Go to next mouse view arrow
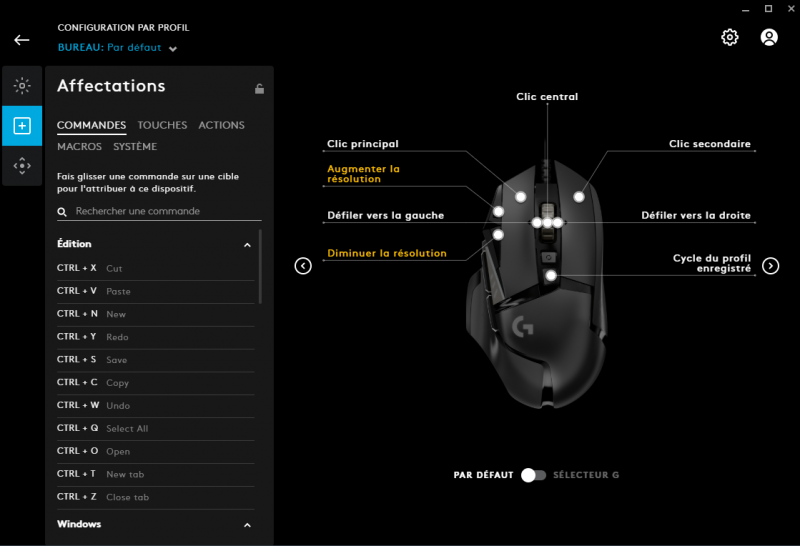This screenshot has width=800, height=546. 770,265
